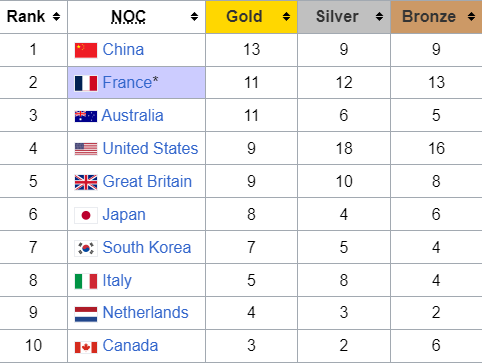
Task: Click the South Korea flag icon
Action: (86, 248)
